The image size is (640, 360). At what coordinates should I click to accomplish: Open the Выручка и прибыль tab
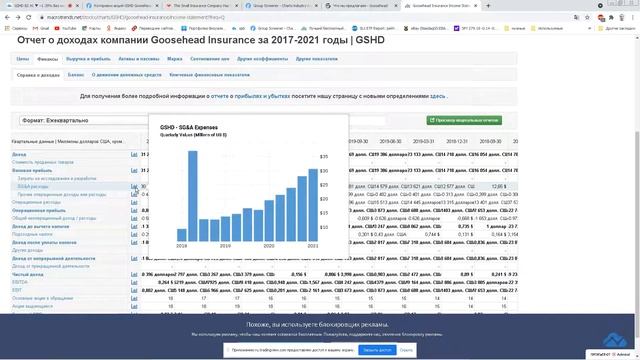point(88,59)
